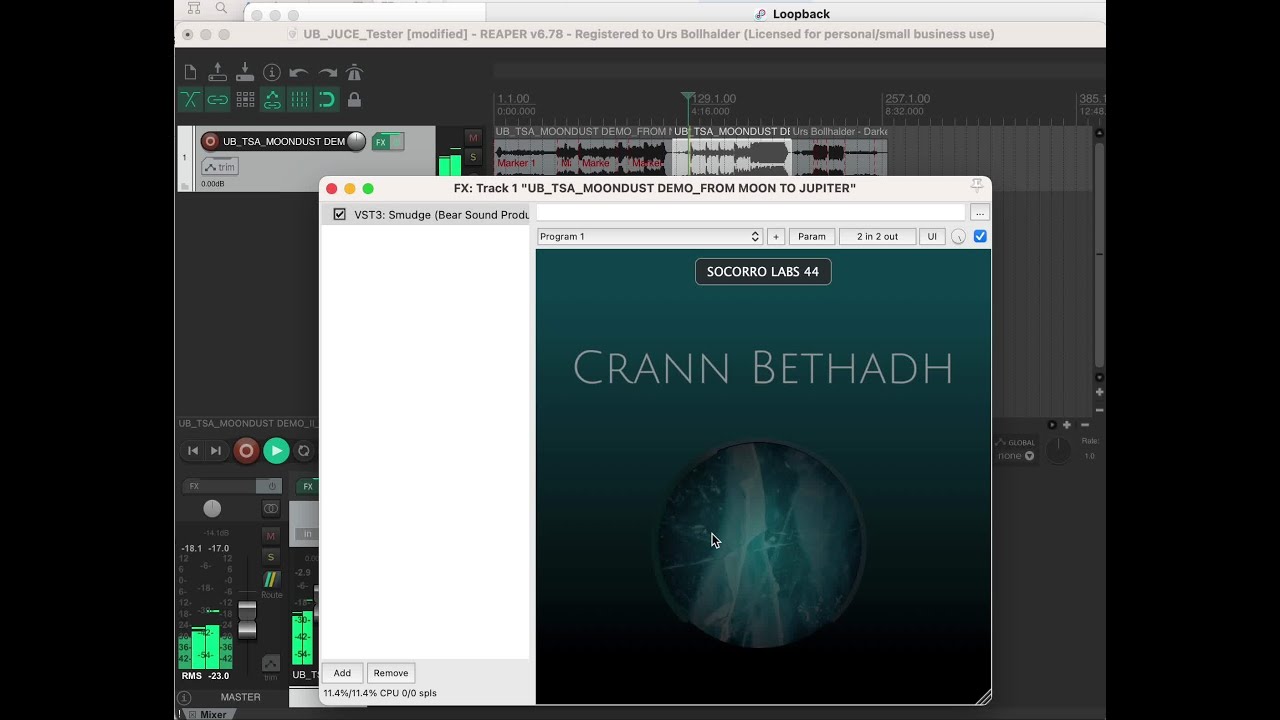Create a new project with the blank-page icon
1280x720 pixels.
coord(190,72)
